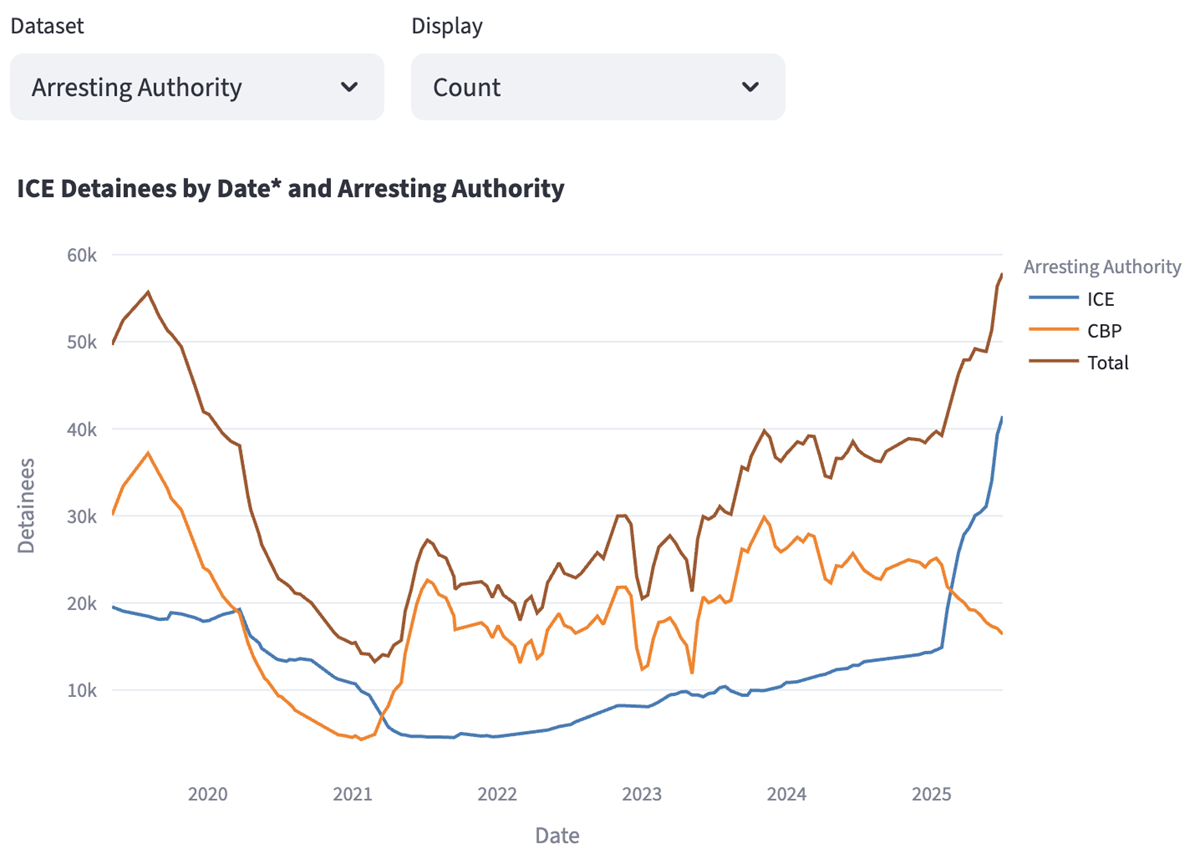Toggle ICE series in the legend
The width and height of the screenshot is (1200, 864).
pyautogui.click(x=1100, y=298)
